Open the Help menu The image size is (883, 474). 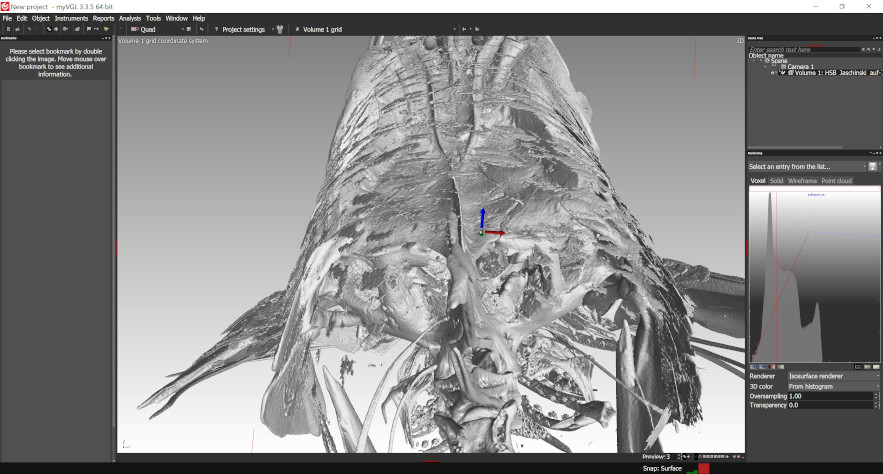pos(198,19)
